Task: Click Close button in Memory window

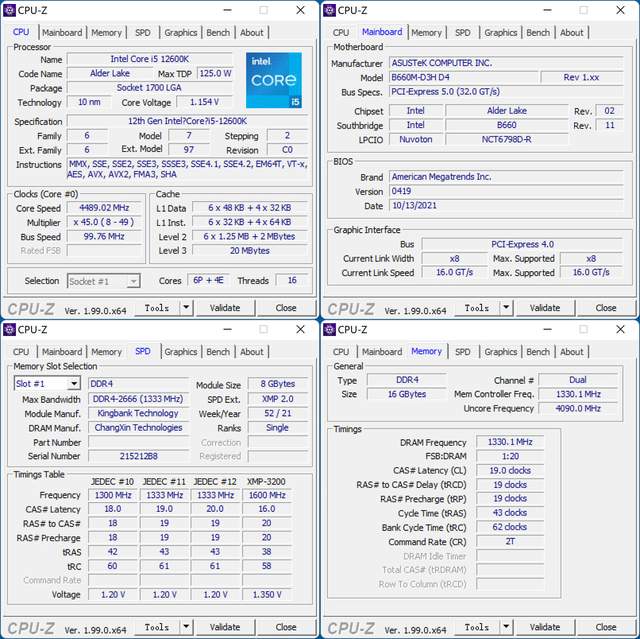Action: click(606, 627)
